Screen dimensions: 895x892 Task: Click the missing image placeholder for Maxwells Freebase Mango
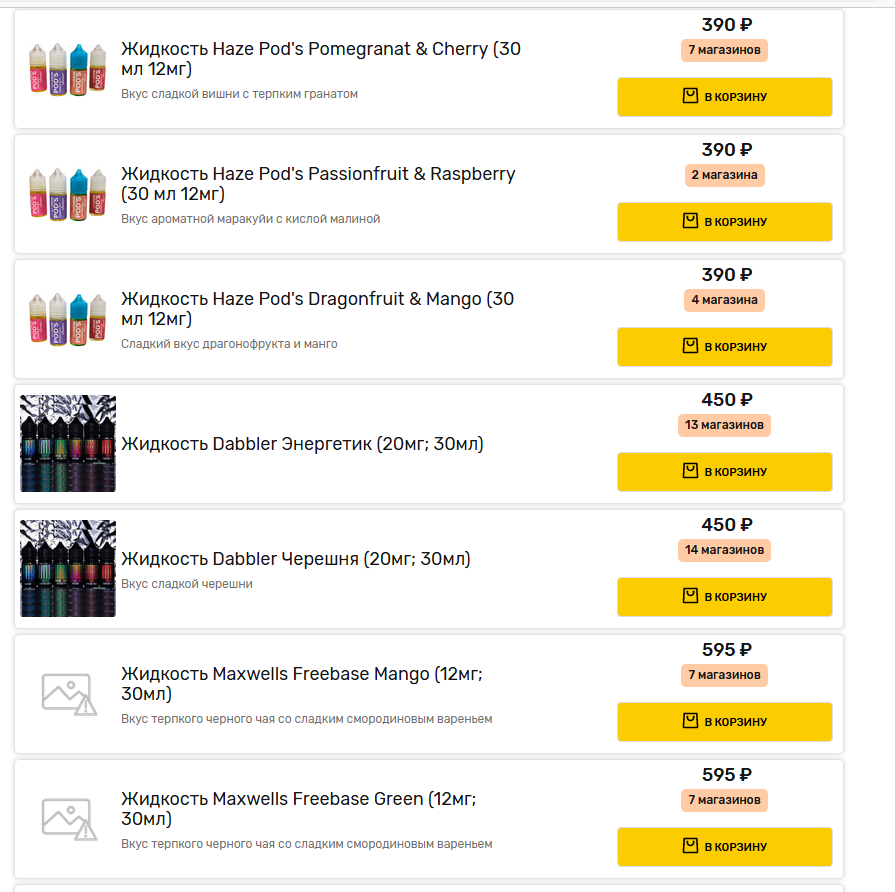point(69,694)
